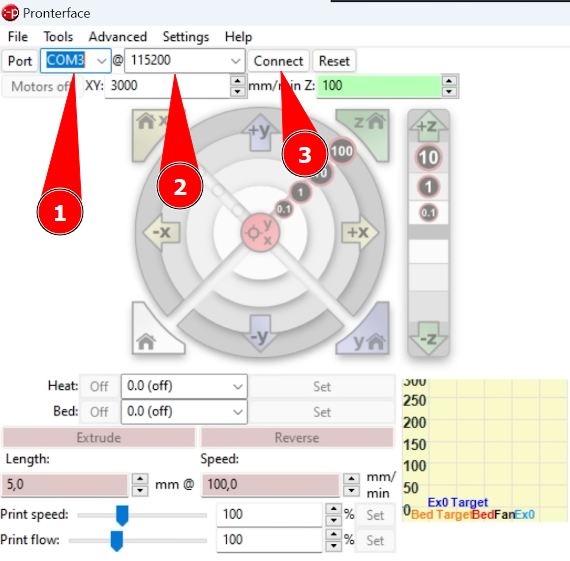Toggle the Heat Off button
Image resolution: width=570 pixels, height=561 pixels.
pyautogui.click(x=99, y=386)
